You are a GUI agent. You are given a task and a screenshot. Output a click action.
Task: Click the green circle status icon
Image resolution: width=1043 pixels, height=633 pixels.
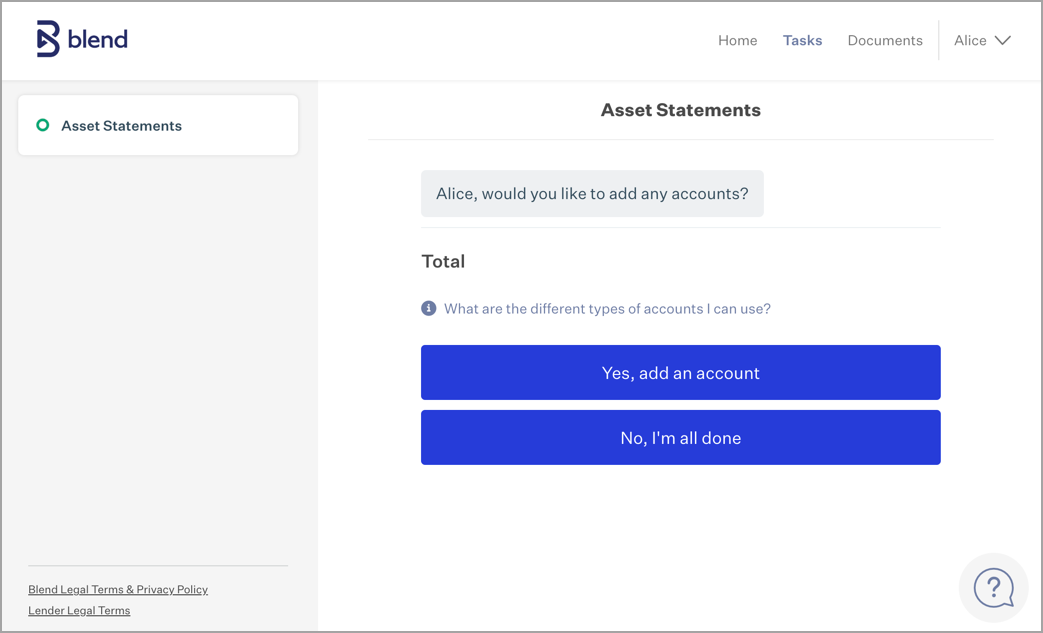coord(43,125)
